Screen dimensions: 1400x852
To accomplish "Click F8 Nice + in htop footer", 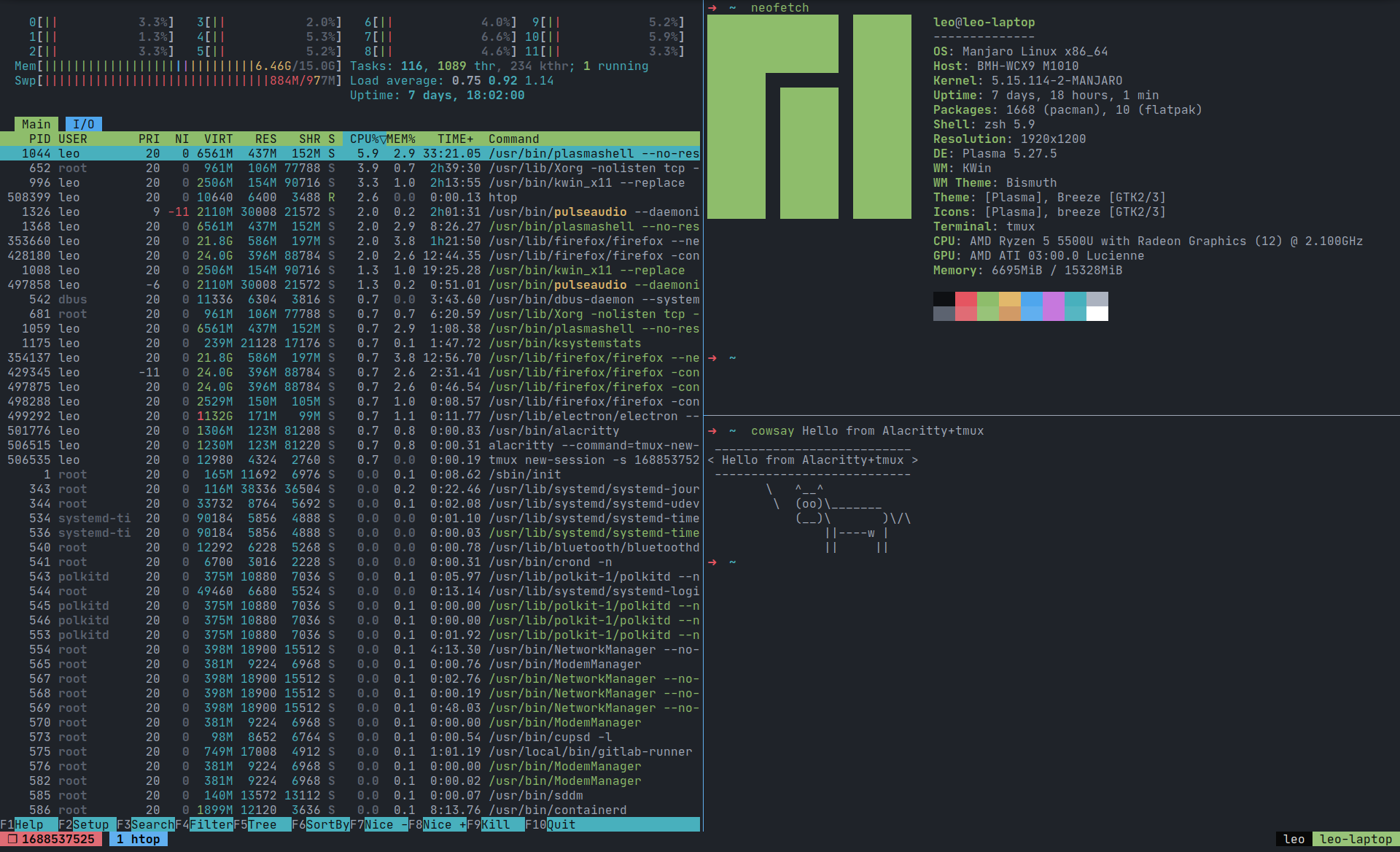I will 437,824.
